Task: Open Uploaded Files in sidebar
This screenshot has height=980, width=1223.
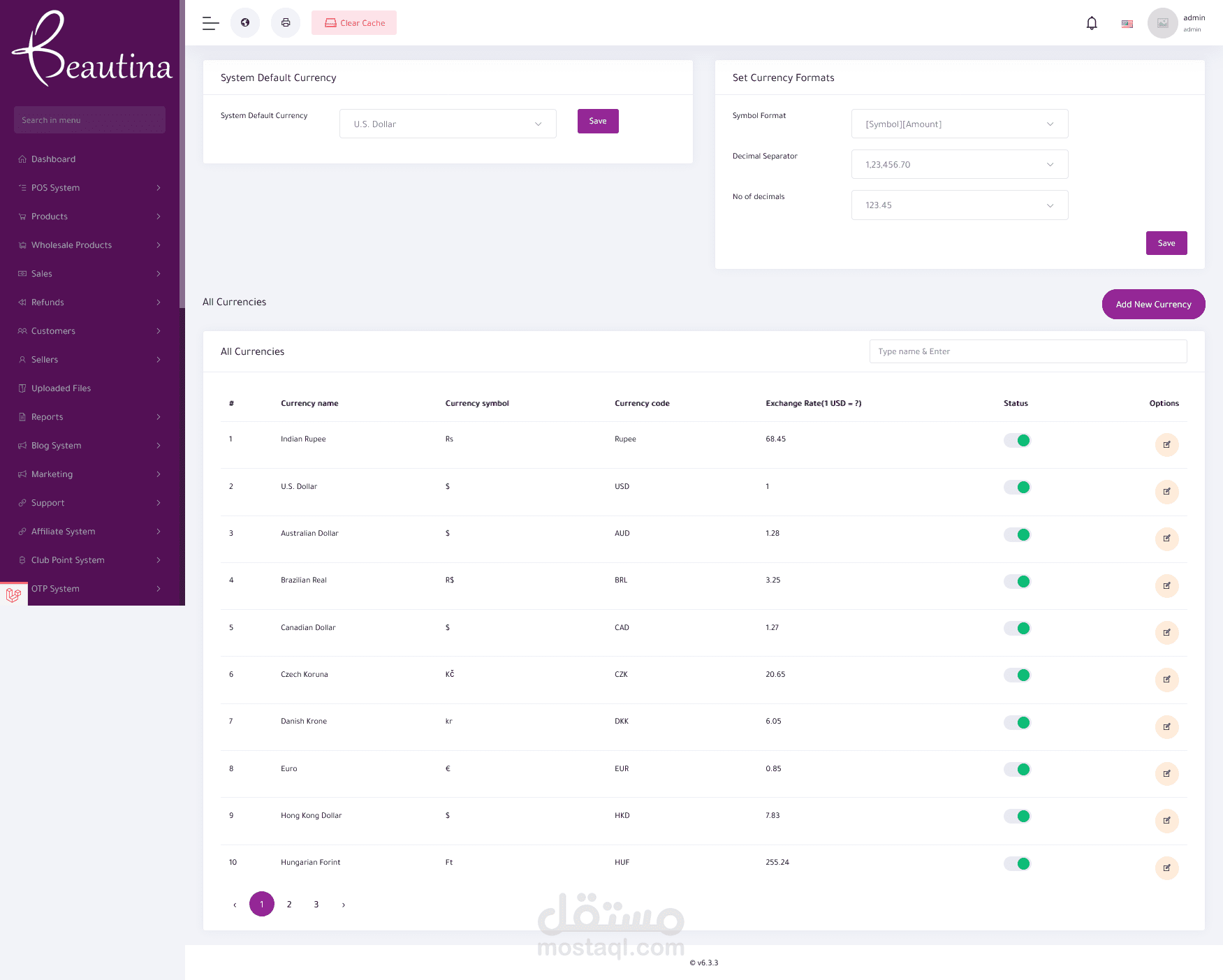Action: [x=89, y=388]
